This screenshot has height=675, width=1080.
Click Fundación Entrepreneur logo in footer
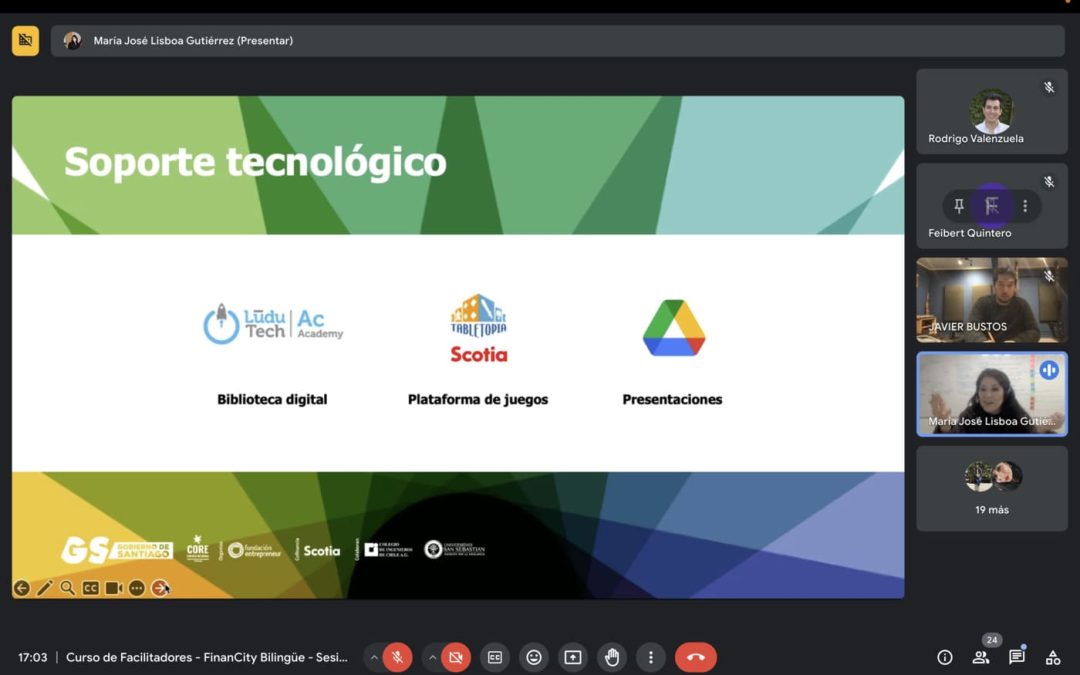coord(255,550)
